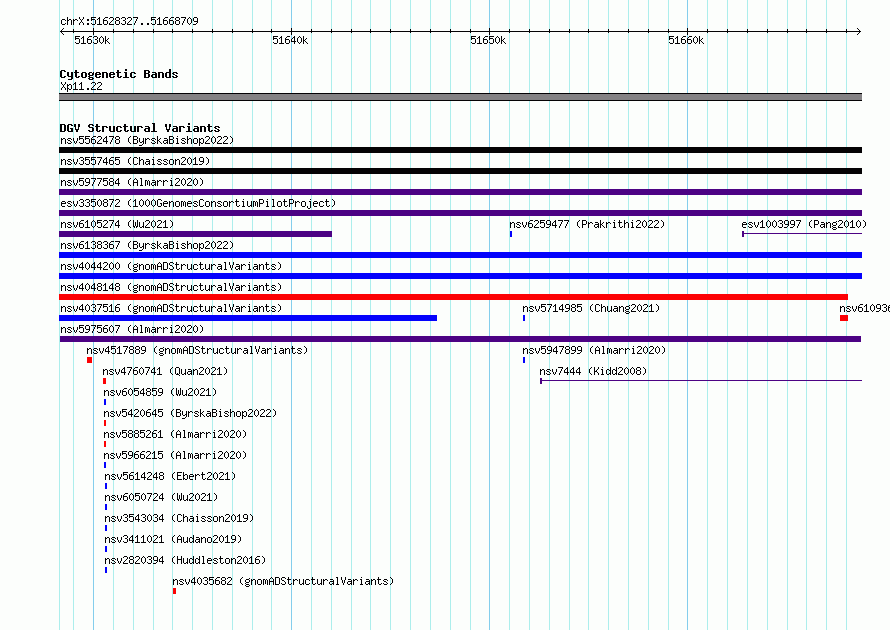This screenshot has width=890, height=630.
Task: Click the black nsv3557465 variant bar
Action: point(460,171)
